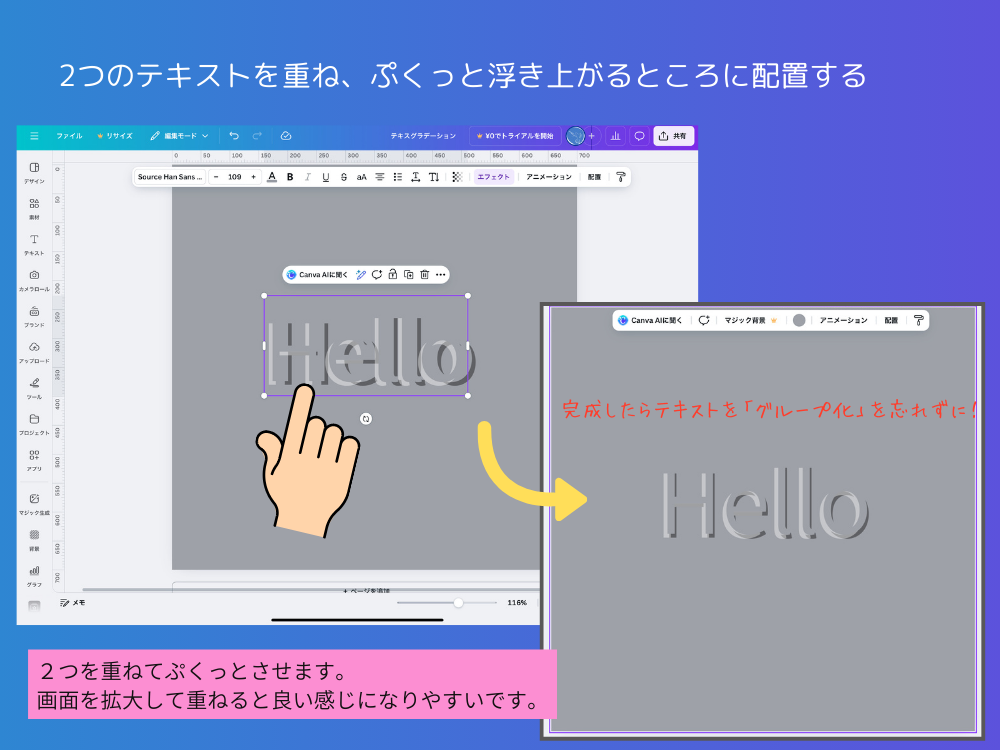The width and height of the screenshot is (1000, 750).
Task: Lock the selected Hello text
Action: tap(393, 274)
